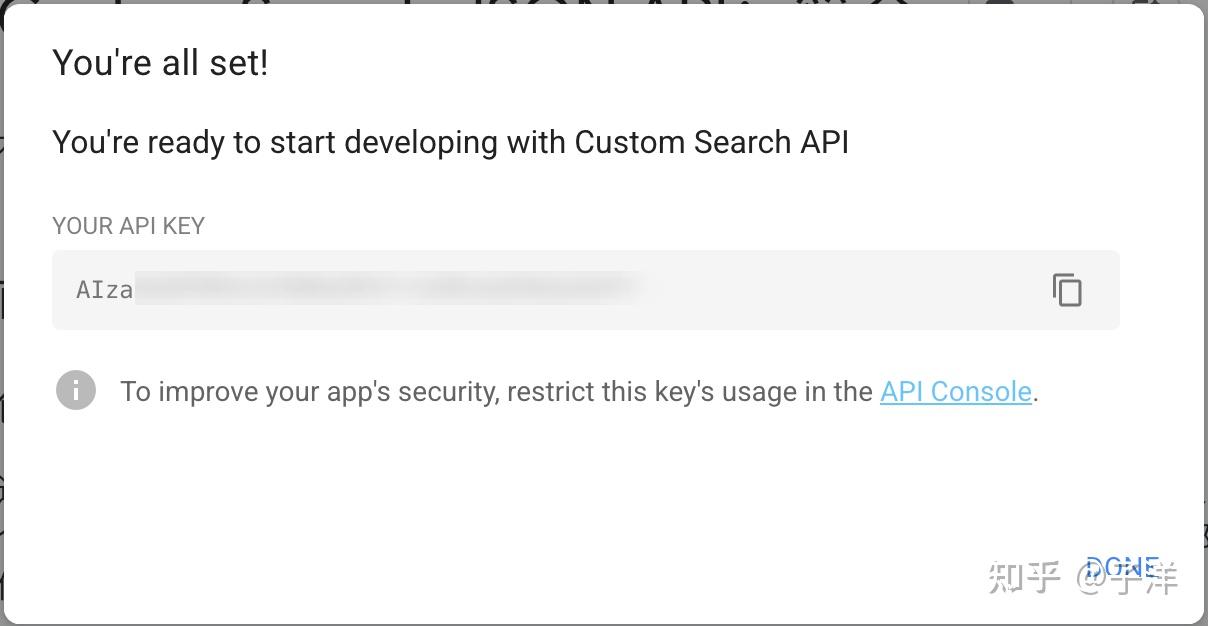This screenshot has height=626, width=1208.
Task: Click the dimmed page strip below the dialog
Action: (x=600, y=624)
